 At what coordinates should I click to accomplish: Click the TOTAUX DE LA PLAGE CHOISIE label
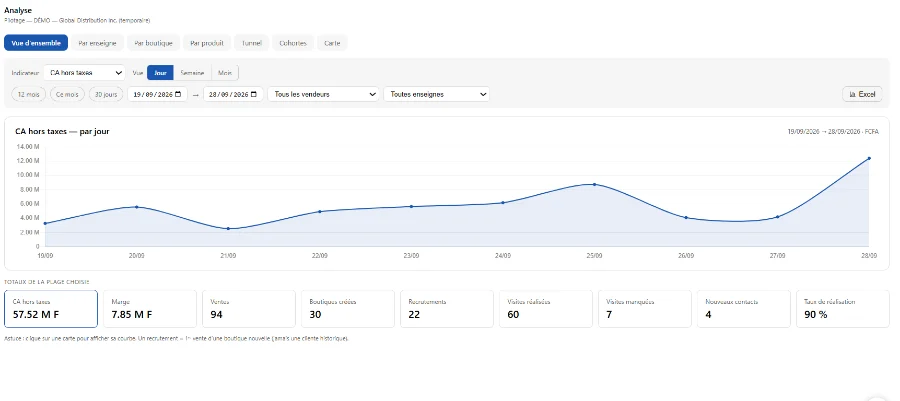[46, 282]
